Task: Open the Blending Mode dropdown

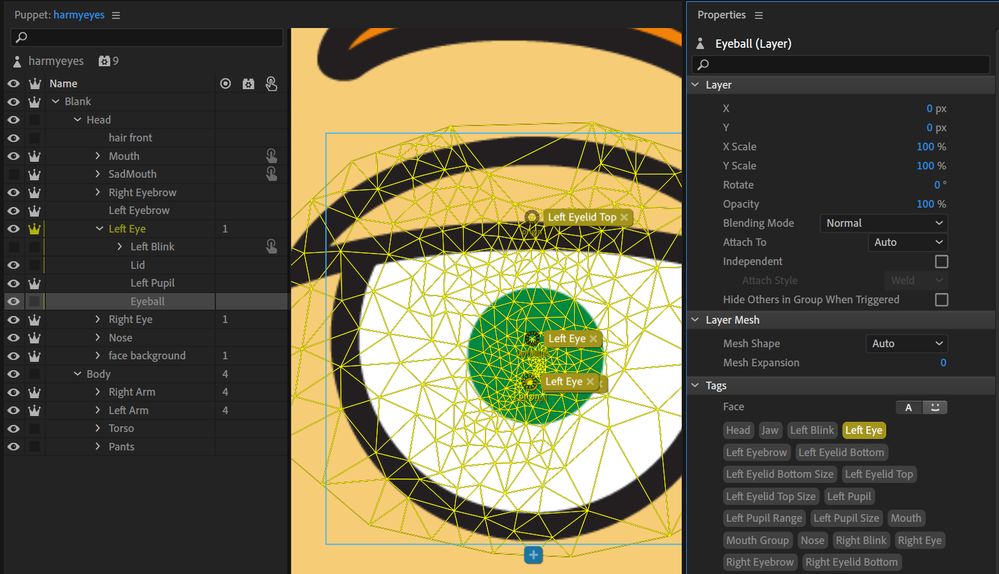Action: coord(883,223)
